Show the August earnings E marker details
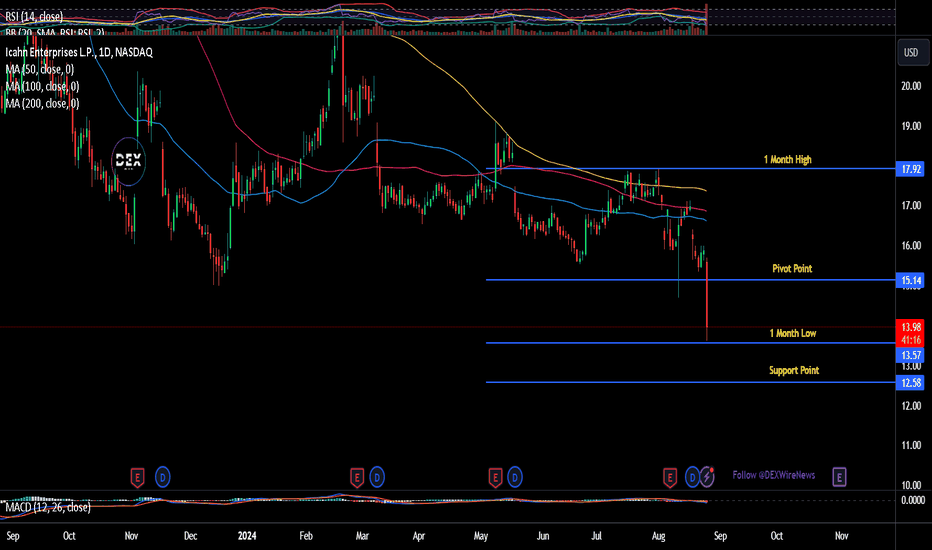 [x=670, y=477]
